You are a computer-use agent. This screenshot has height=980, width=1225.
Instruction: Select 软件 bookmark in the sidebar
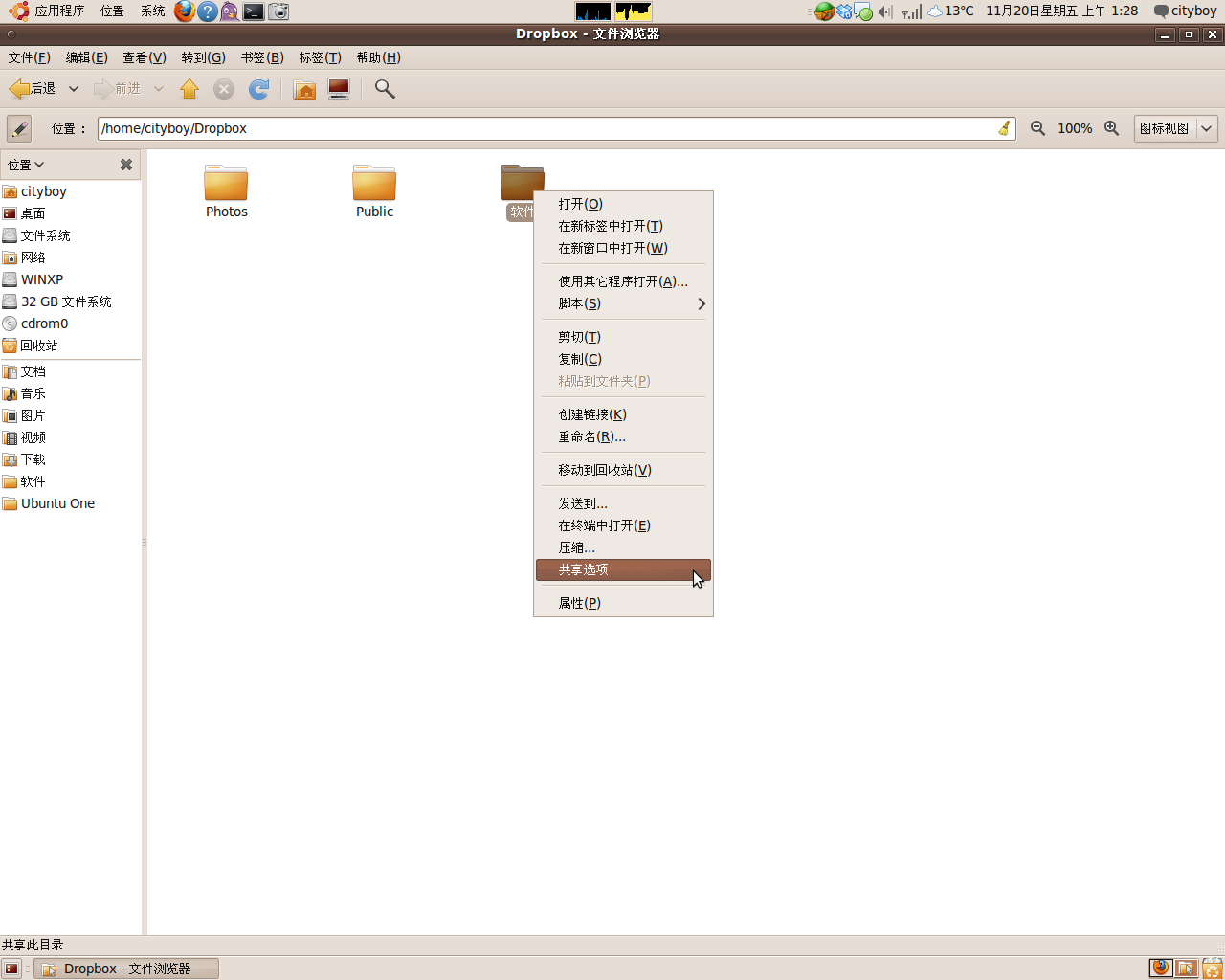click(x=71, y=481)
